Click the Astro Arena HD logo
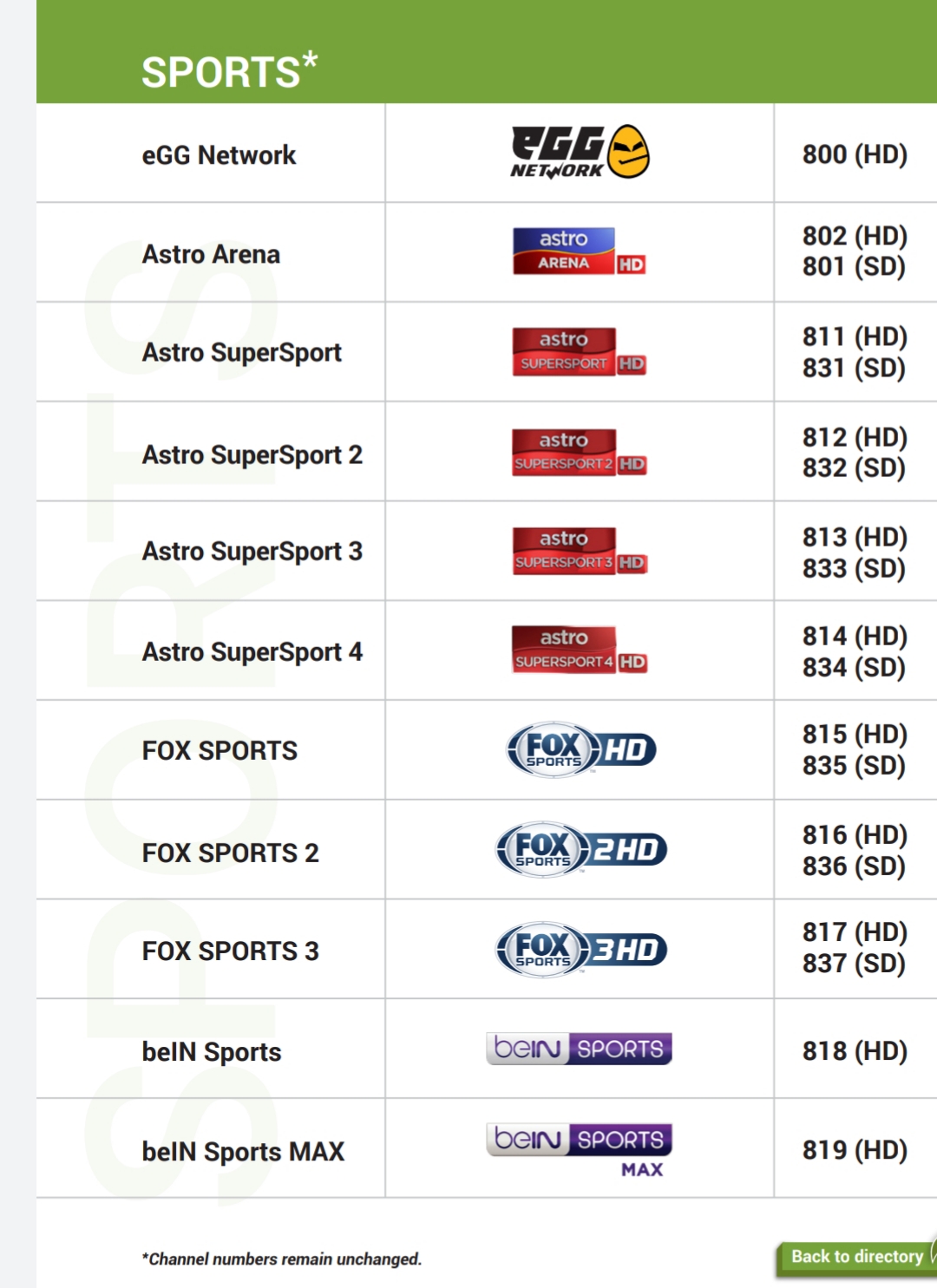The width and height of the screenshot is (937, 1288). point(580,252)
